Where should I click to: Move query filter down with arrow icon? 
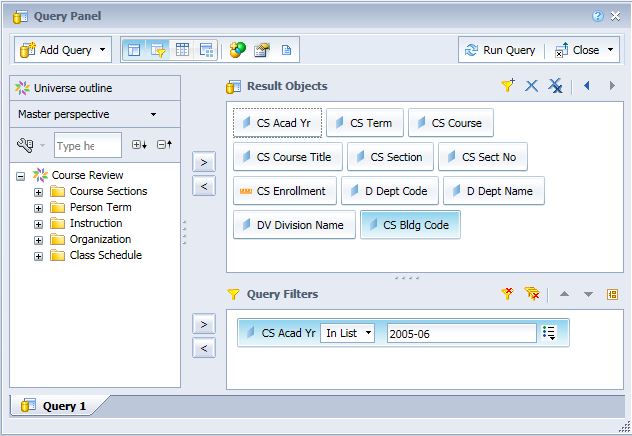coord(588,295)
